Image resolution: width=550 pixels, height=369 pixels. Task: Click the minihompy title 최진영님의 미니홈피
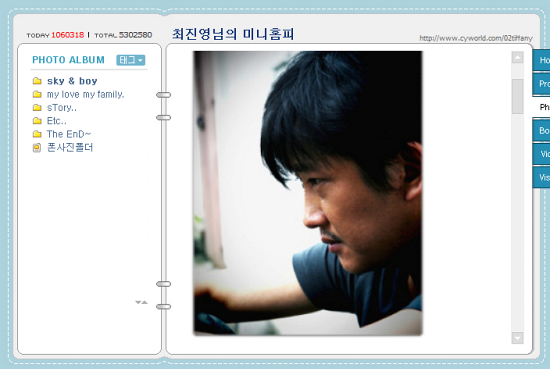(x=233, y=34)
